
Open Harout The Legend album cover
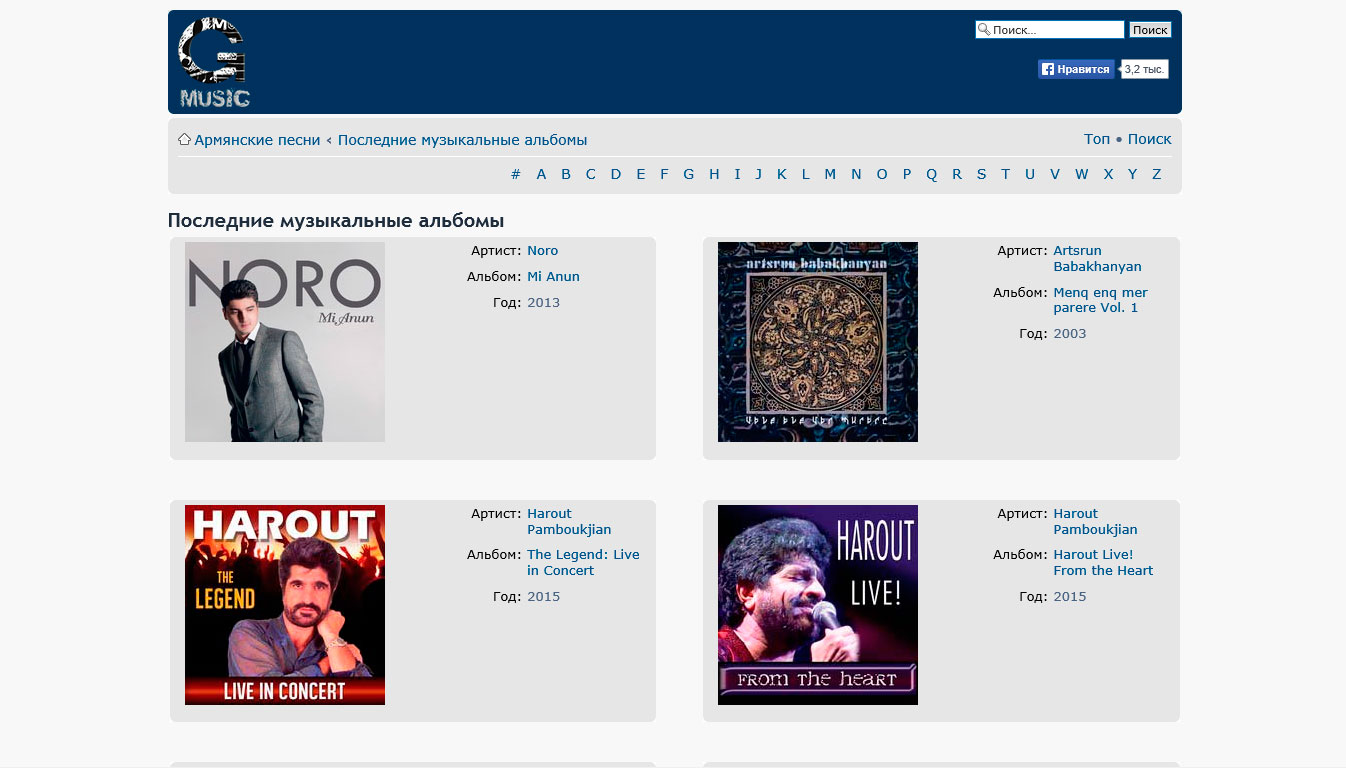(x=285, y=605)
